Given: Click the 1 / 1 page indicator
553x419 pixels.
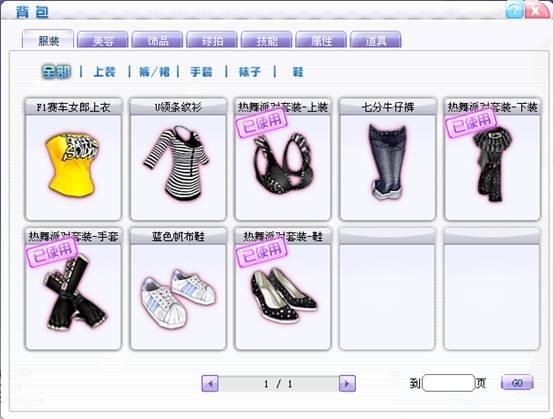Looking at the screenshot, I should click(x=279, y=384).
